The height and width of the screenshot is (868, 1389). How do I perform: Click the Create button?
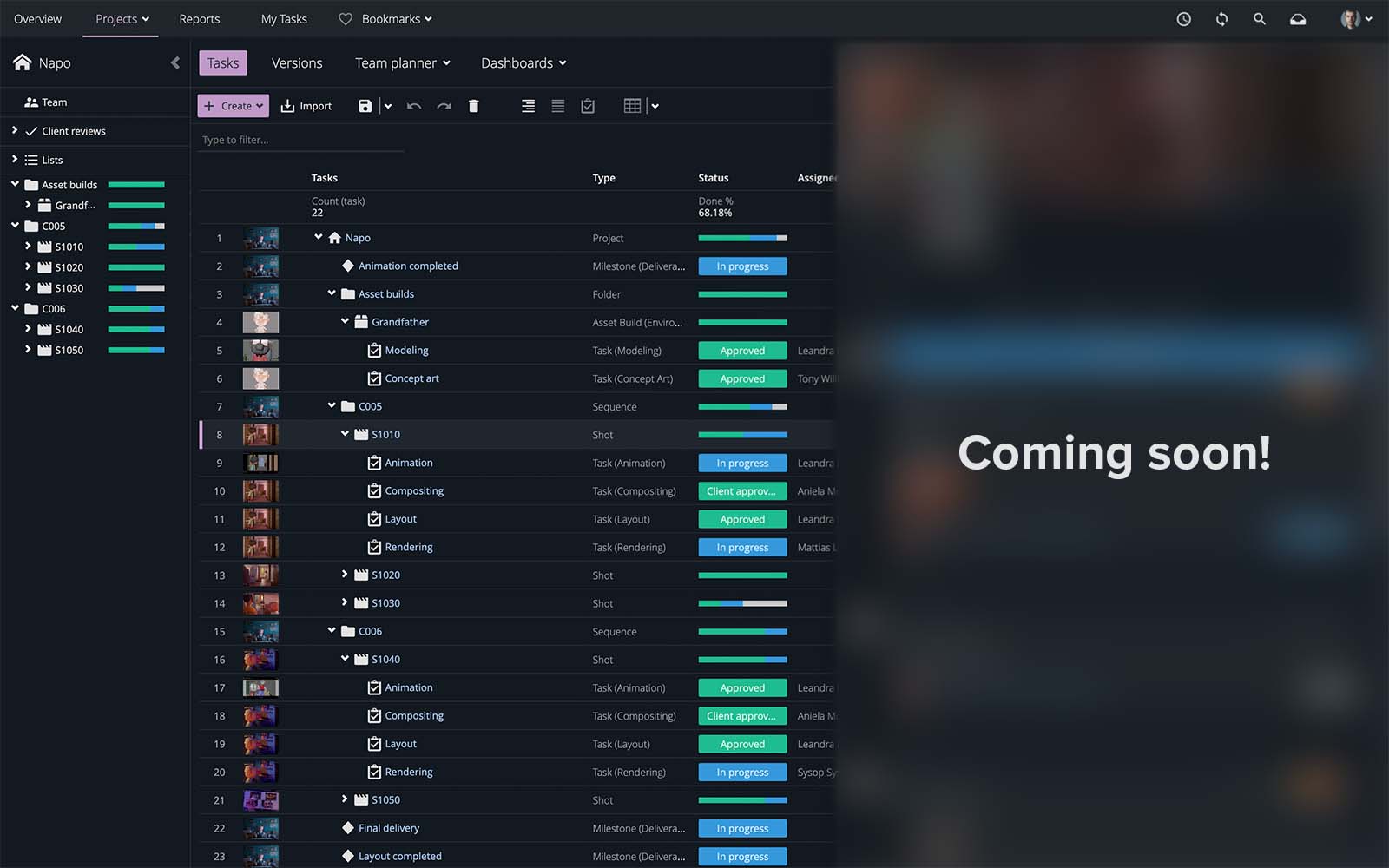click(x=233, y=106)
